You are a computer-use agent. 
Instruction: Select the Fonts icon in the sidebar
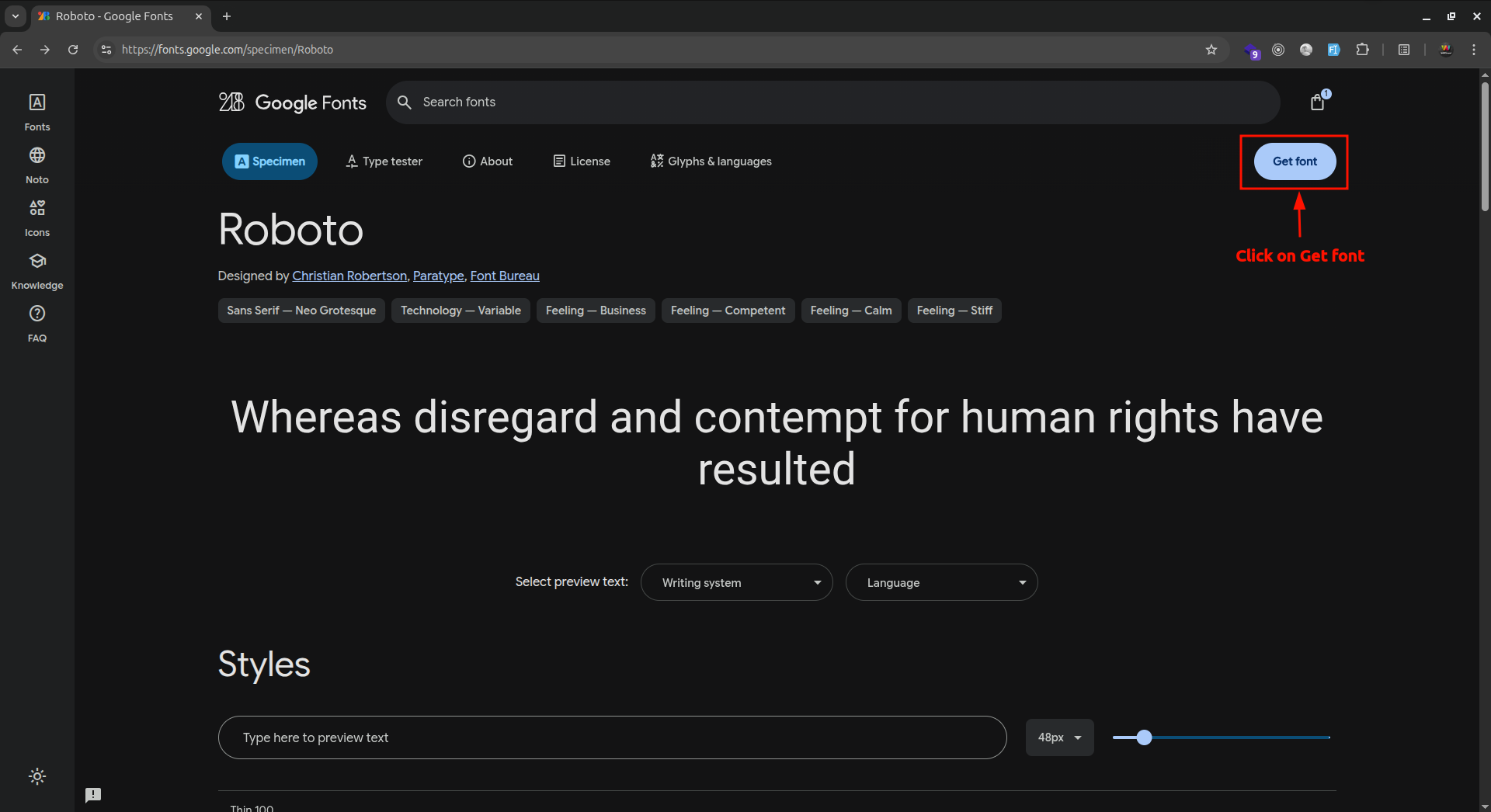[x=36, y=109]
